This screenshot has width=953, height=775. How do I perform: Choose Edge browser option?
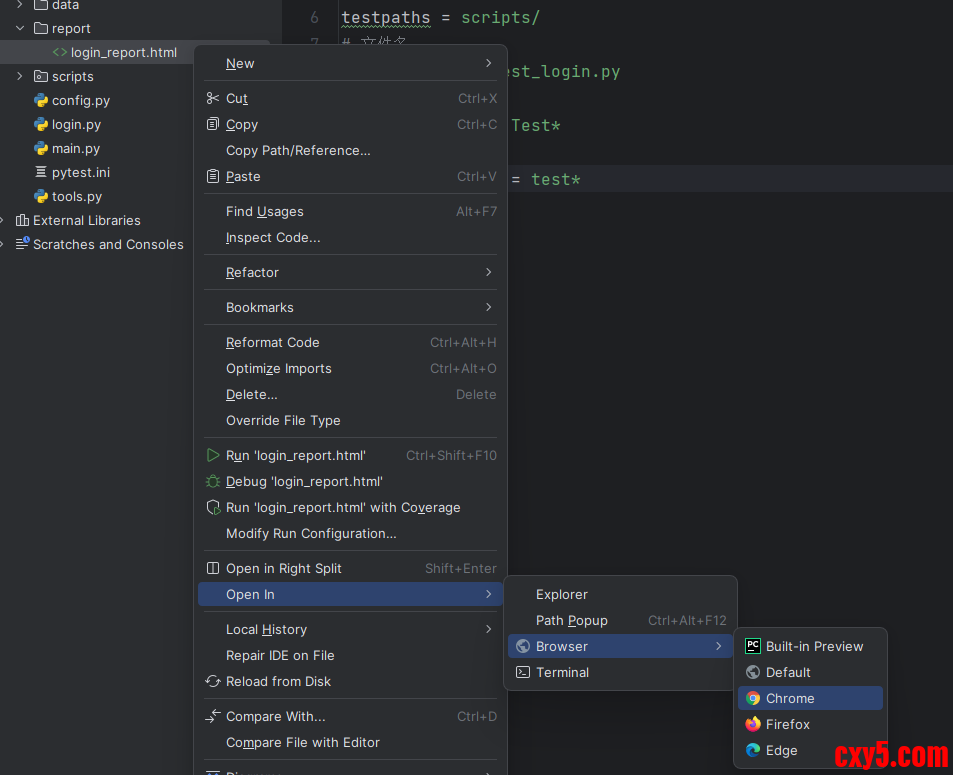pos(781,750)
